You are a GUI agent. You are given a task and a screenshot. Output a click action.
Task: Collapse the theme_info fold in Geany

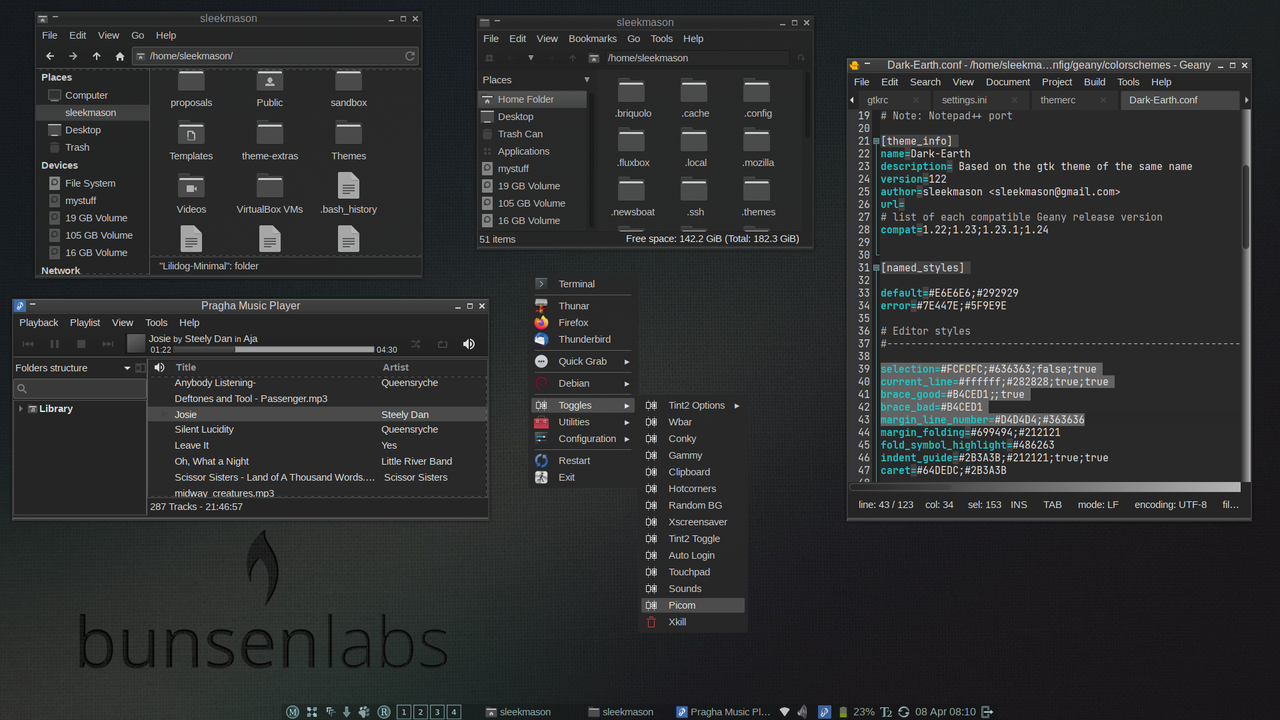tap(876, 141)
